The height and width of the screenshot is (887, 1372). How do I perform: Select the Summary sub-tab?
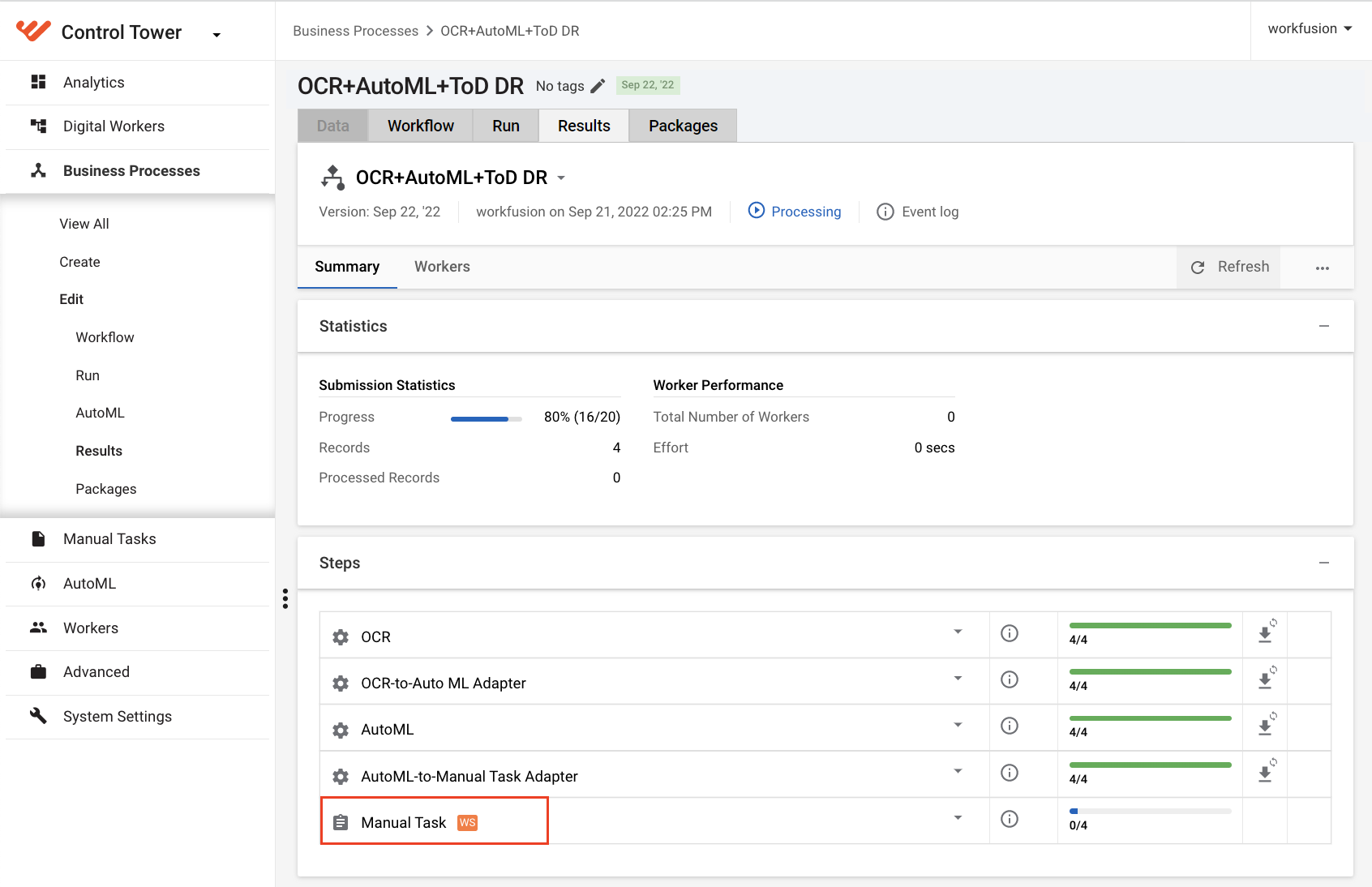pyautogui.click(x=347, y=267)
